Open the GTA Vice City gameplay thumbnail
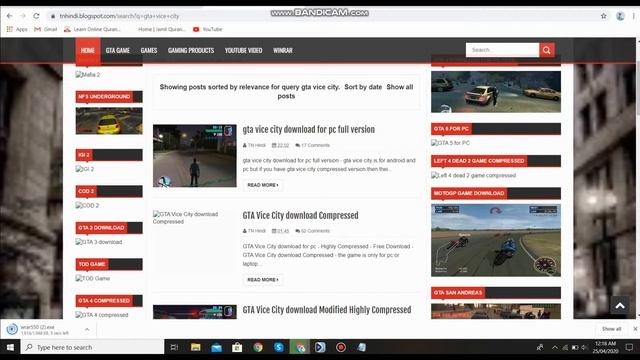The width and height of the screenshot is (640, 360). [195, 156]
